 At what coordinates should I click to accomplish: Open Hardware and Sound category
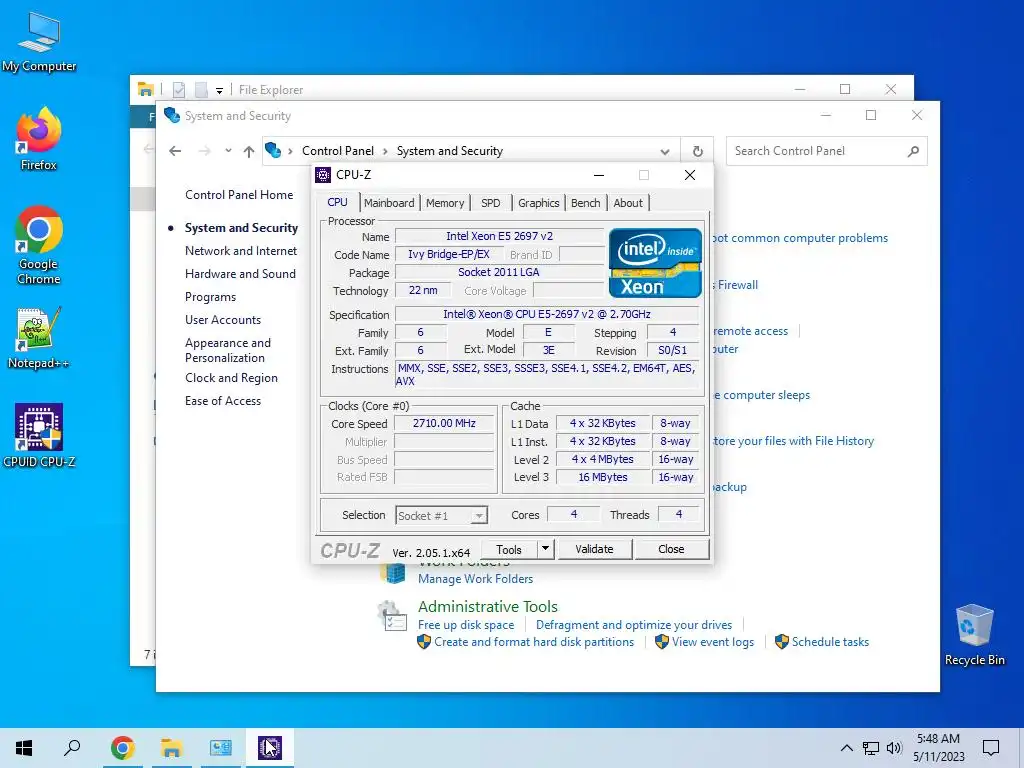(240, 274)
